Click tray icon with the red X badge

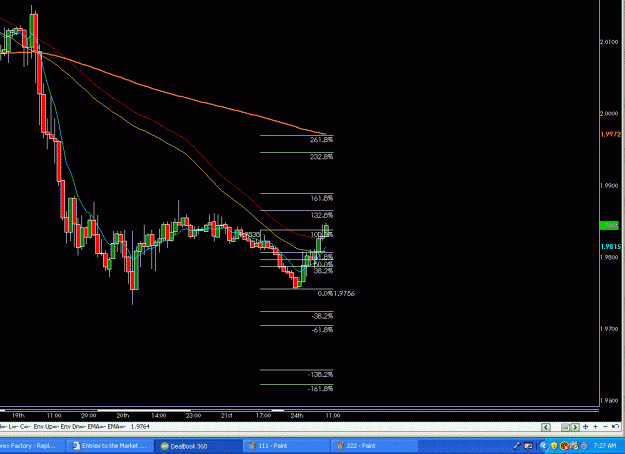coord(564,446)
